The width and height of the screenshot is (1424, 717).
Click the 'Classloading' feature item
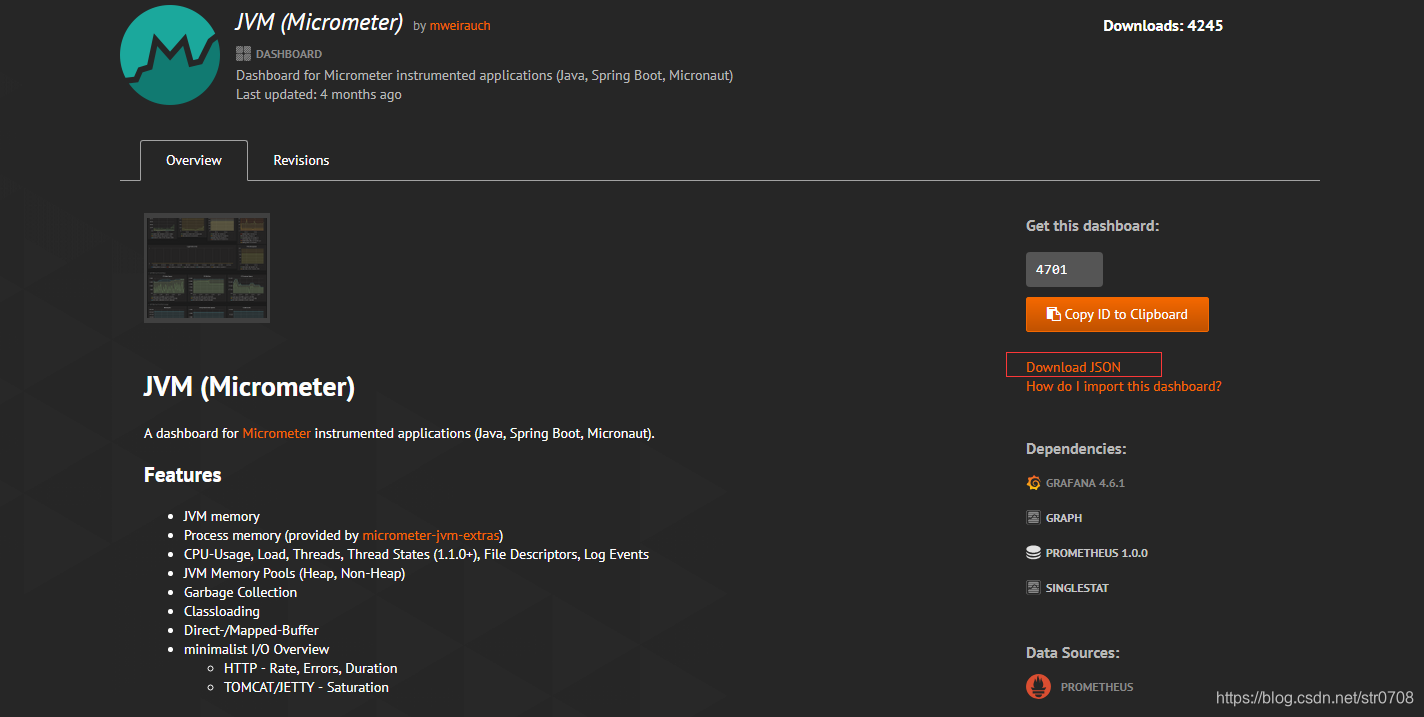coord(222,611)
